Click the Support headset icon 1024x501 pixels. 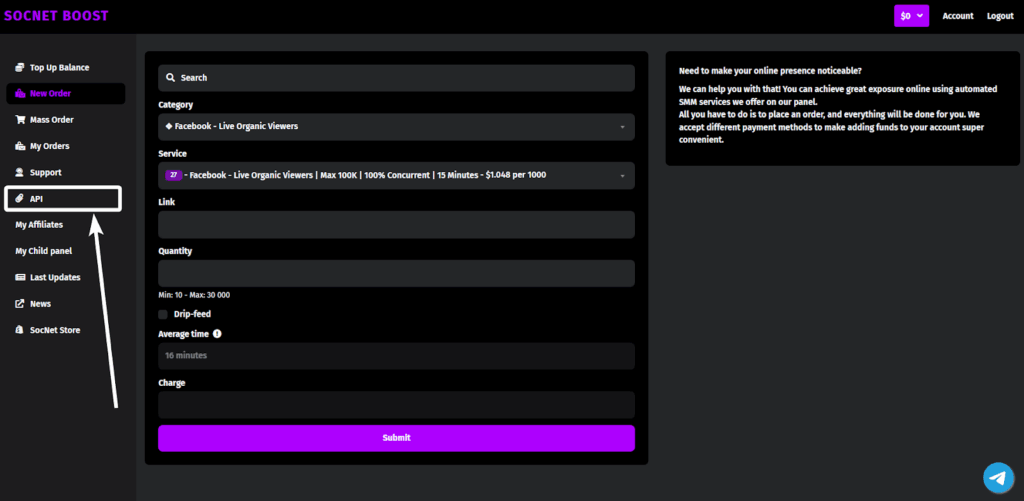pyautogui.click(x=20, y=173)
